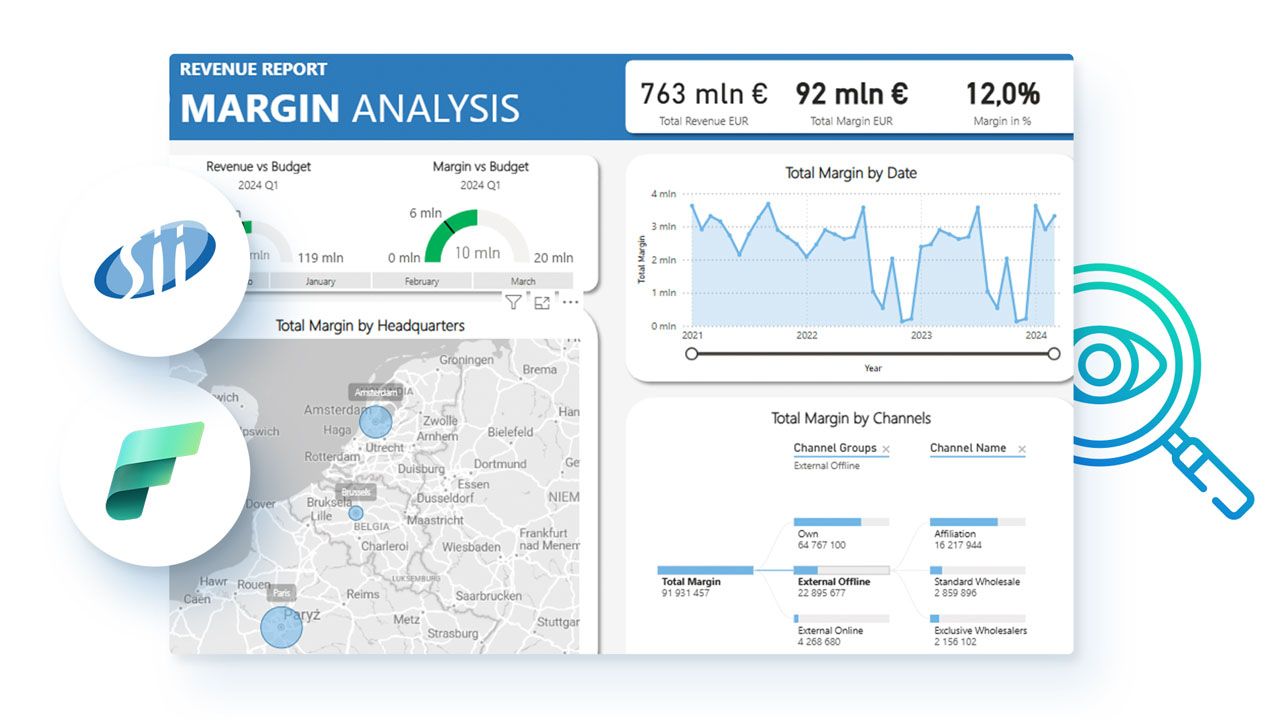Screen dimensions: 1280x720
Task: Select the Amsterdam bubble on the map
Action: coord(374,421)
